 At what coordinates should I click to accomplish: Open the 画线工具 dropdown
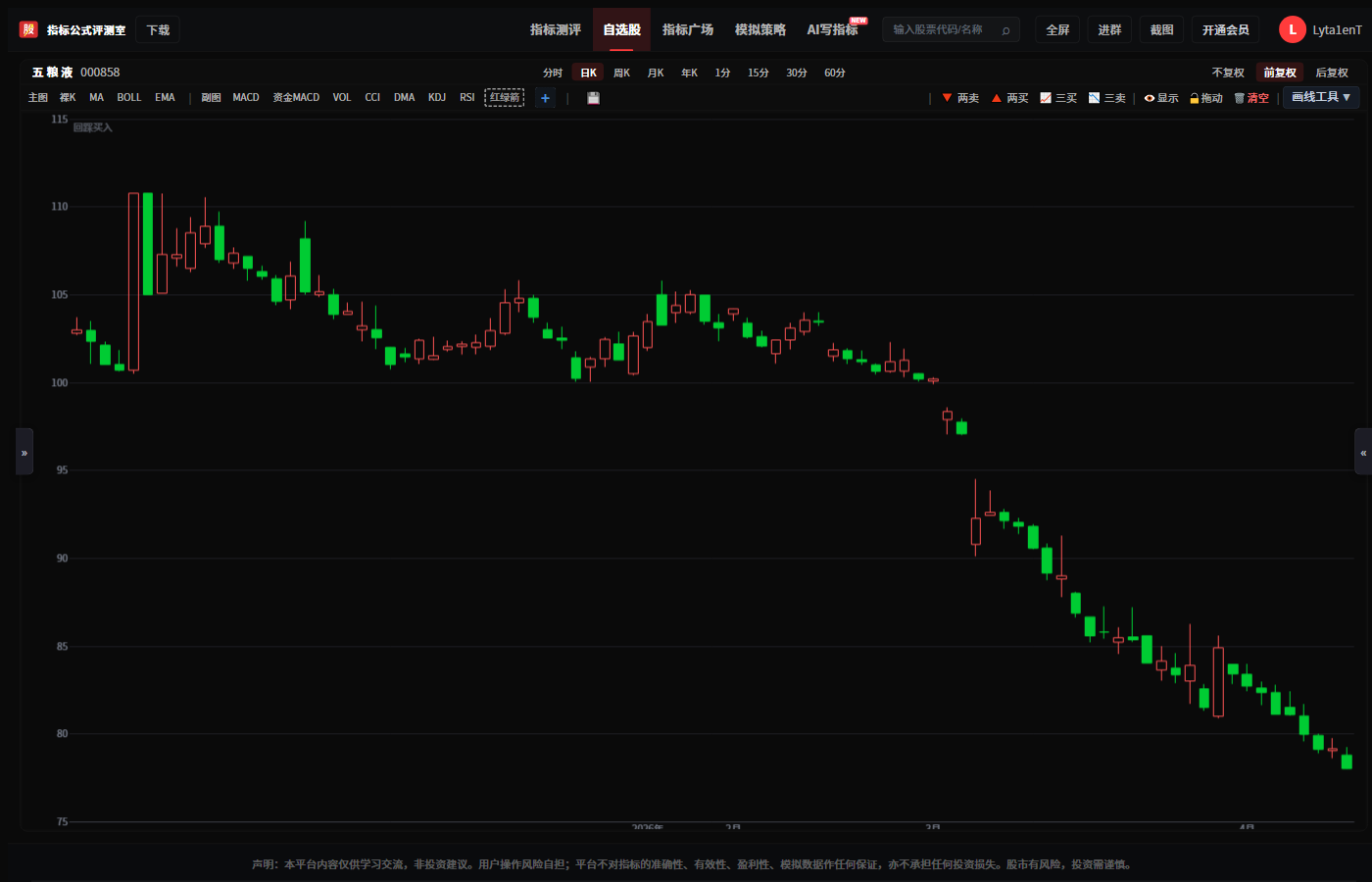coord(1321,97)
